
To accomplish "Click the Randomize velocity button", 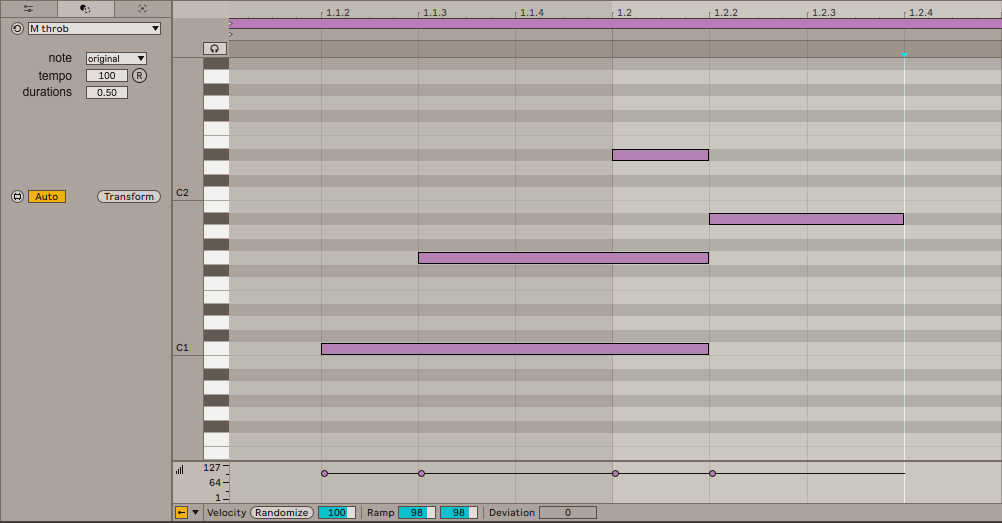I will (281, 512).
